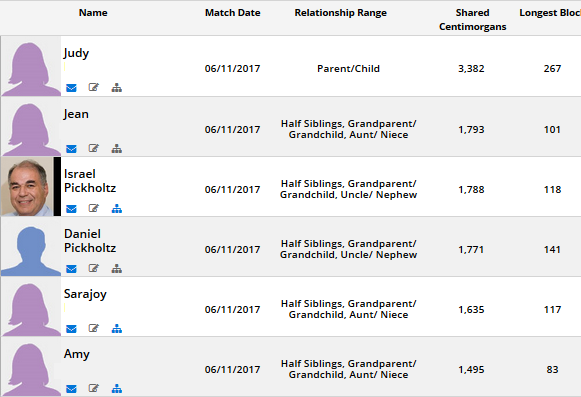Screen dimensions: 581x397
Task: Email Jean using envelope icon
Action: coord(71,149)
